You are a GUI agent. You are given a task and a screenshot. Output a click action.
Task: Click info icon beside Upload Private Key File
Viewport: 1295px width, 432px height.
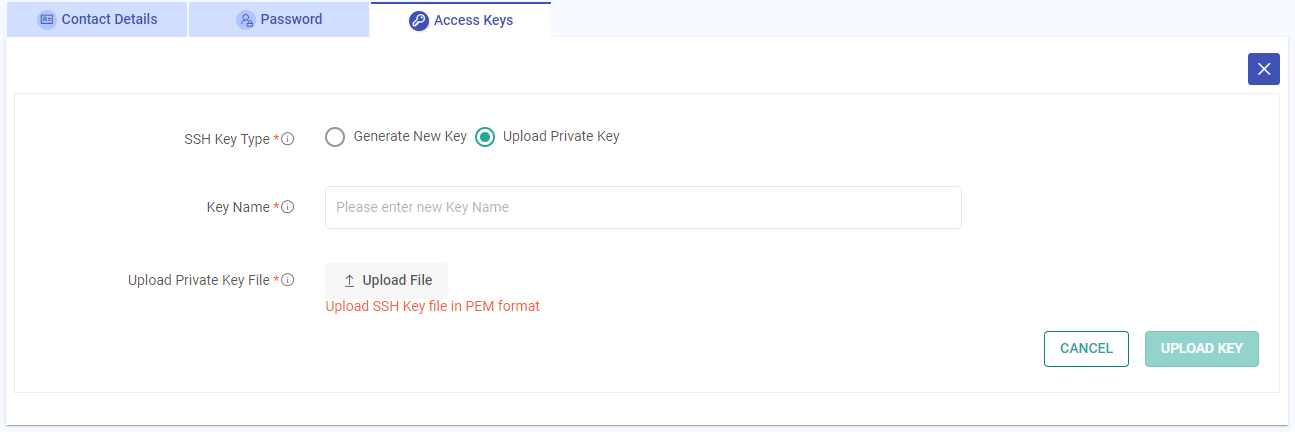coord(288,280)
